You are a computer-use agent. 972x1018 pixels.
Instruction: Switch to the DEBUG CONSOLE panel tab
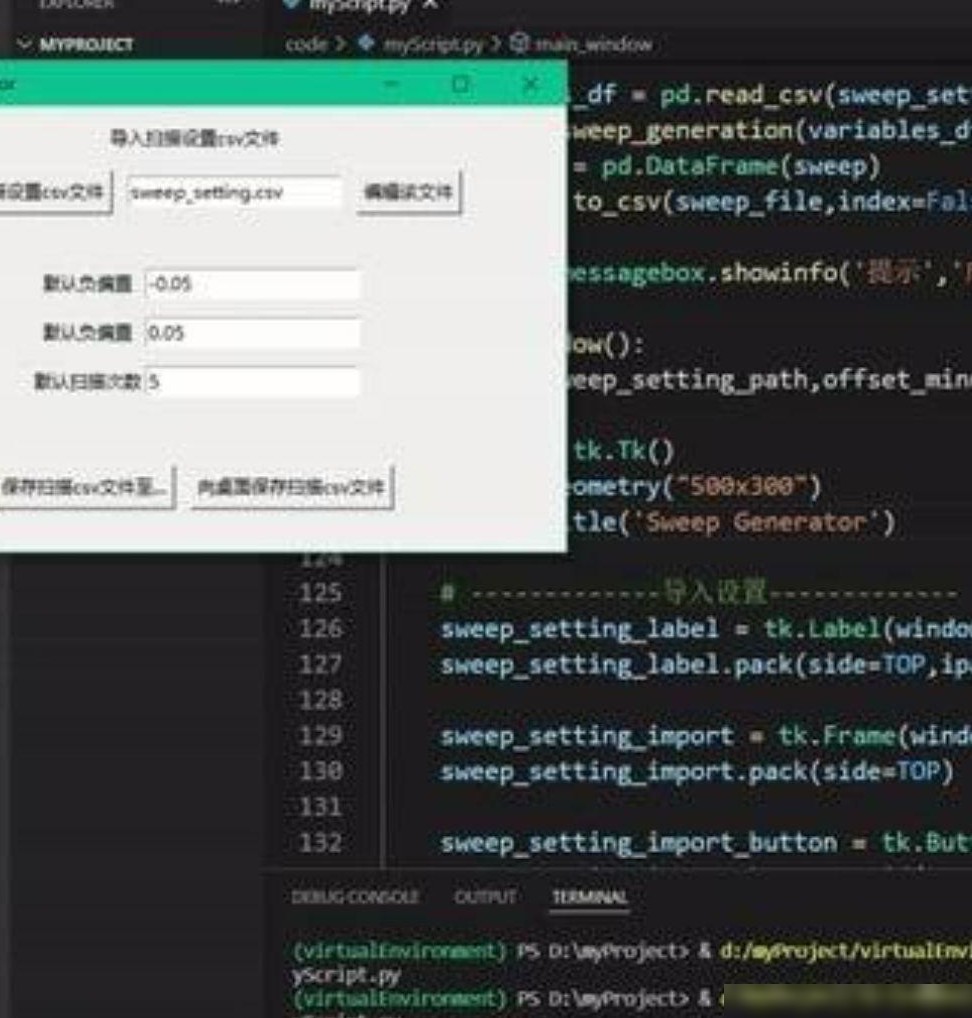355,897
